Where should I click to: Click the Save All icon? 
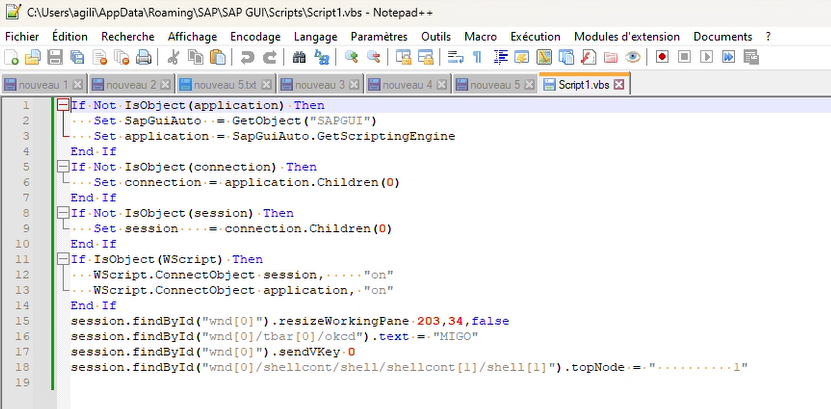coord(77,57)
